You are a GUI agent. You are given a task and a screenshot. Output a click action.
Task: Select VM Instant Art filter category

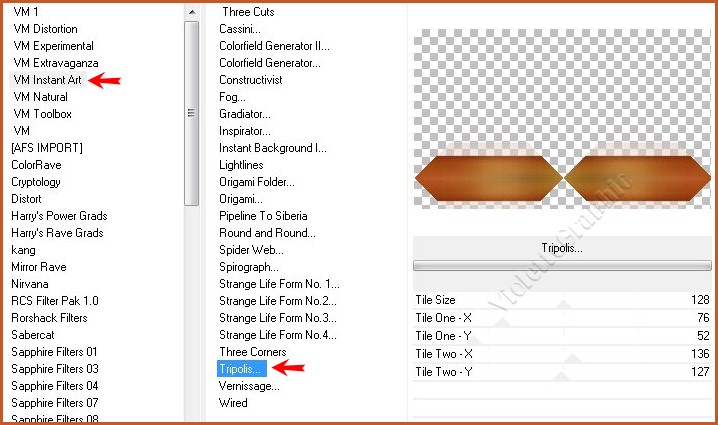coord(47,80)
